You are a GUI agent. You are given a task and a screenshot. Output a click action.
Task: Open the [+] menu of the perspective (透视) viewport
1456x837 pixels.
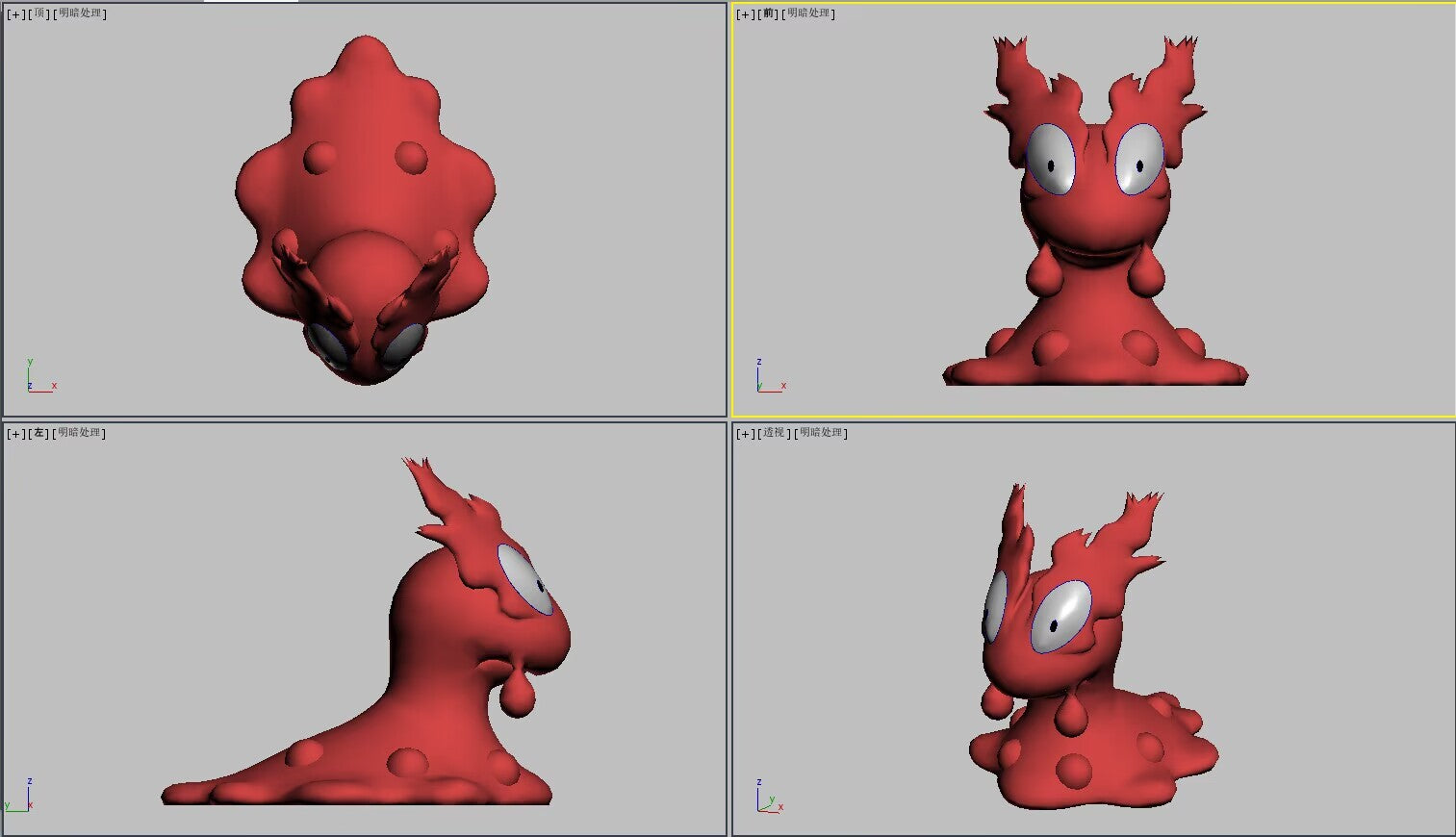click(746, 434)
